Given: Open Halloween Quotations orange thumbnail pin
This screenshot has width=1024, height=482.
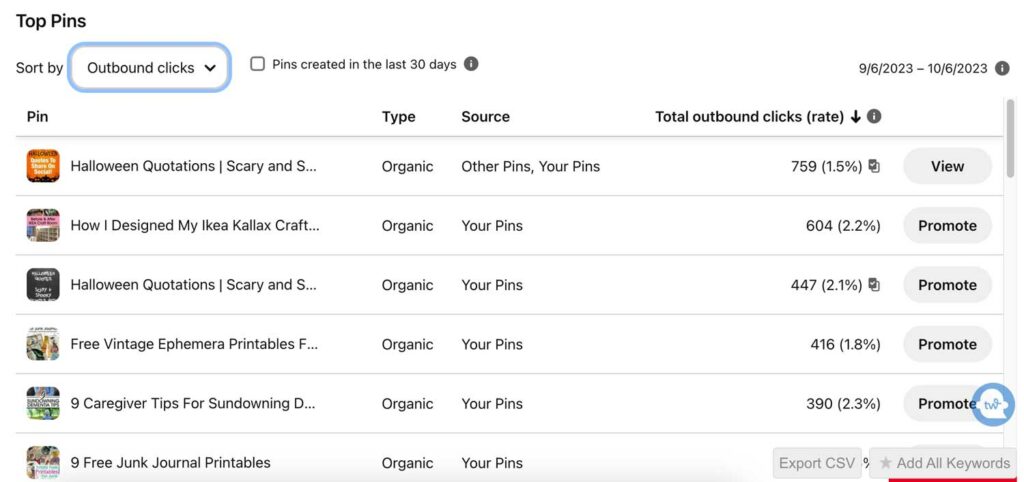Looking at the screenshot, I should tap(43, 166).
